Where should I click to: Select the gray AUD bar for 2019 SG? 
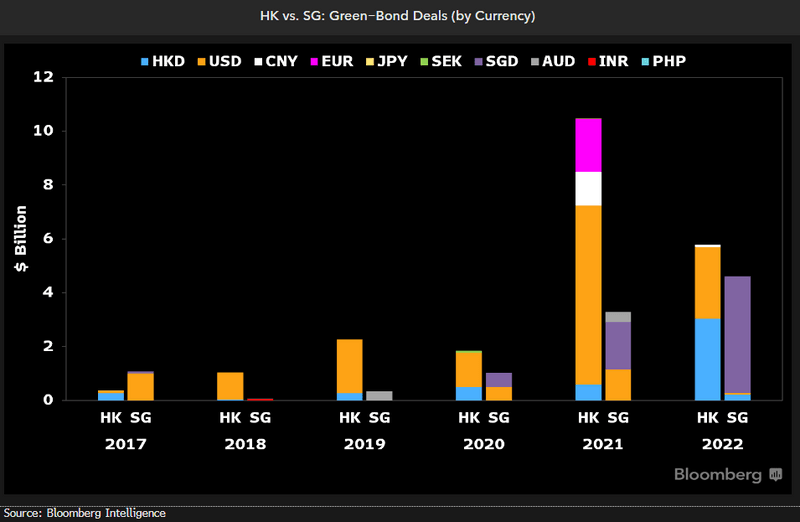(x=379, y=395)
